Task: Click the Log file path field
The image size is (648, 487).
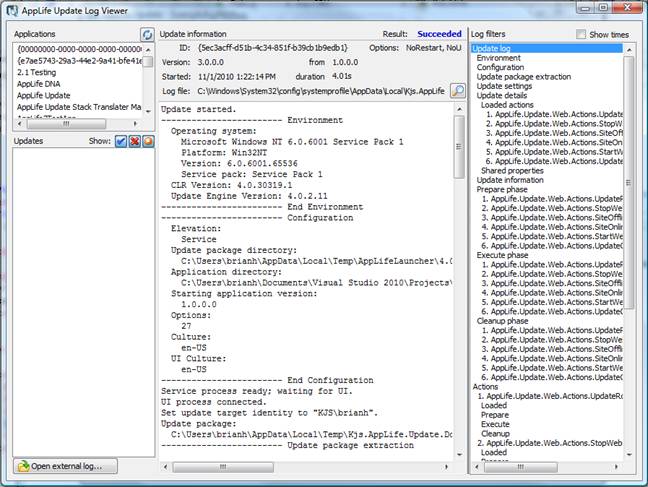Action: 321,91
